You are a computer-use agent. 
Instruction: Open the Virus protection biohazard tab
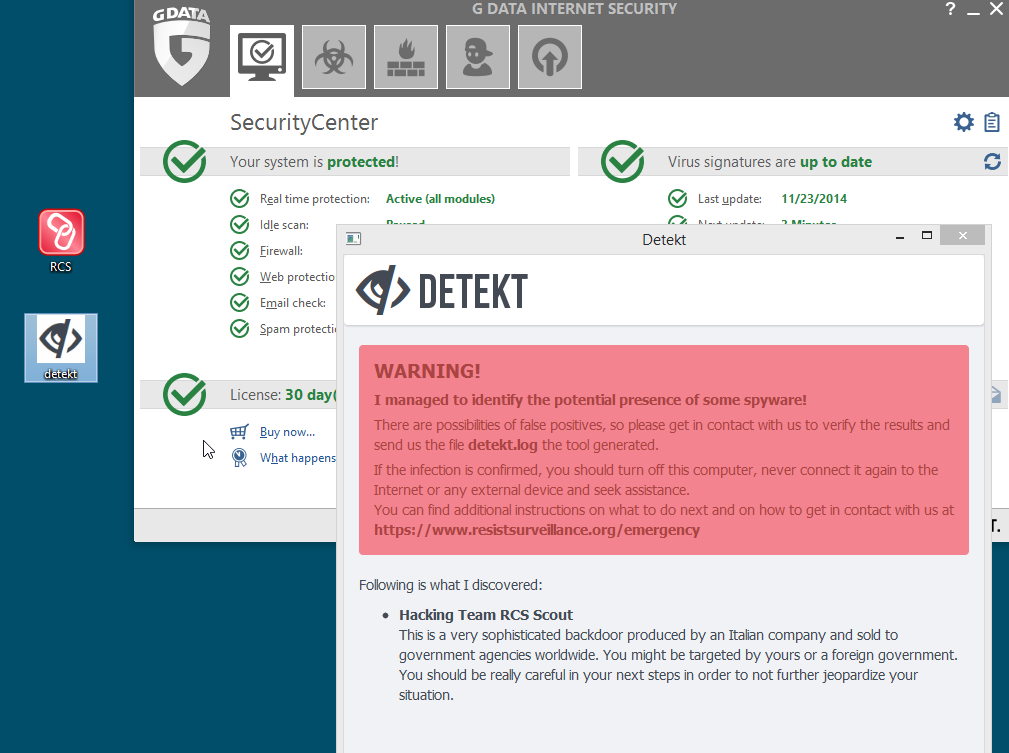point(334,57)
